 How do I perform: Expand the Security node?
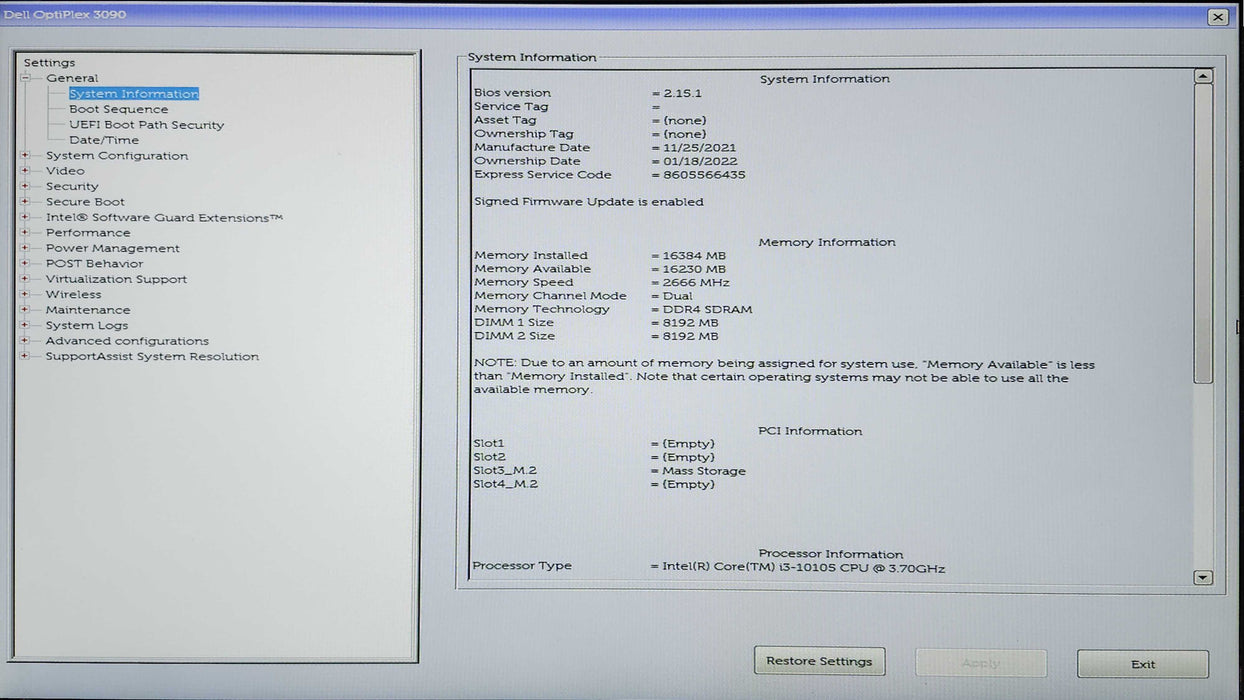(26, 186)
